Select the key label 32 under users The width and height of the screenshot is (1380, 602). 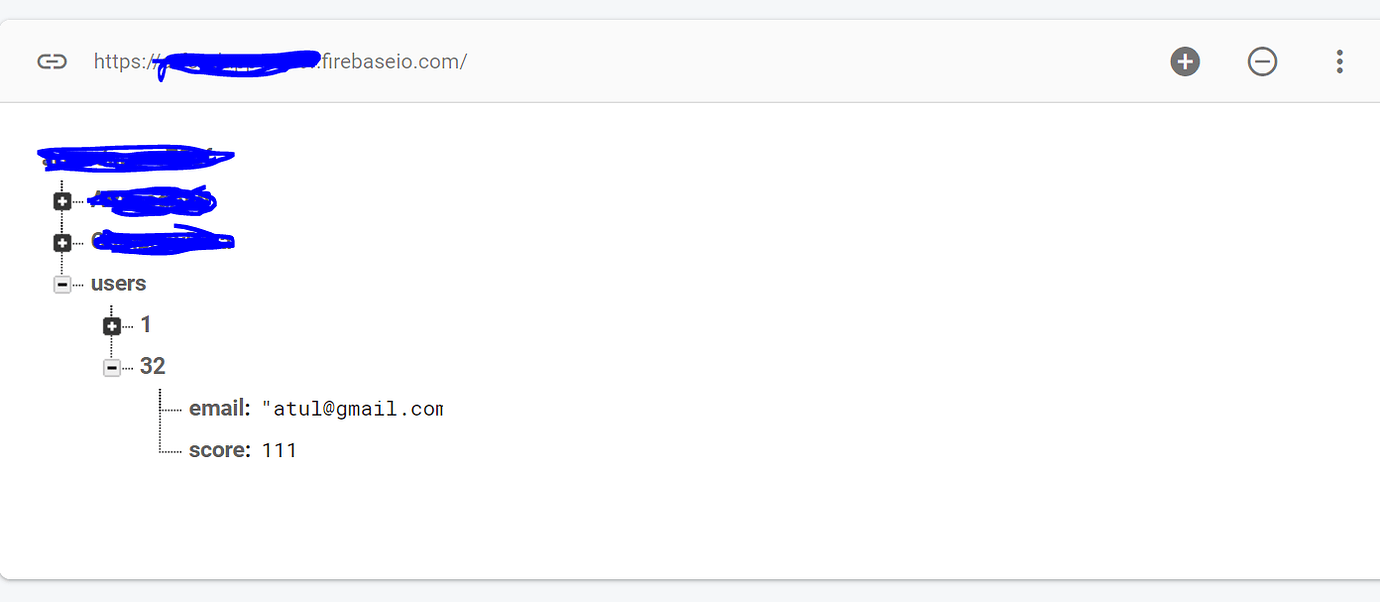(152, 367)
